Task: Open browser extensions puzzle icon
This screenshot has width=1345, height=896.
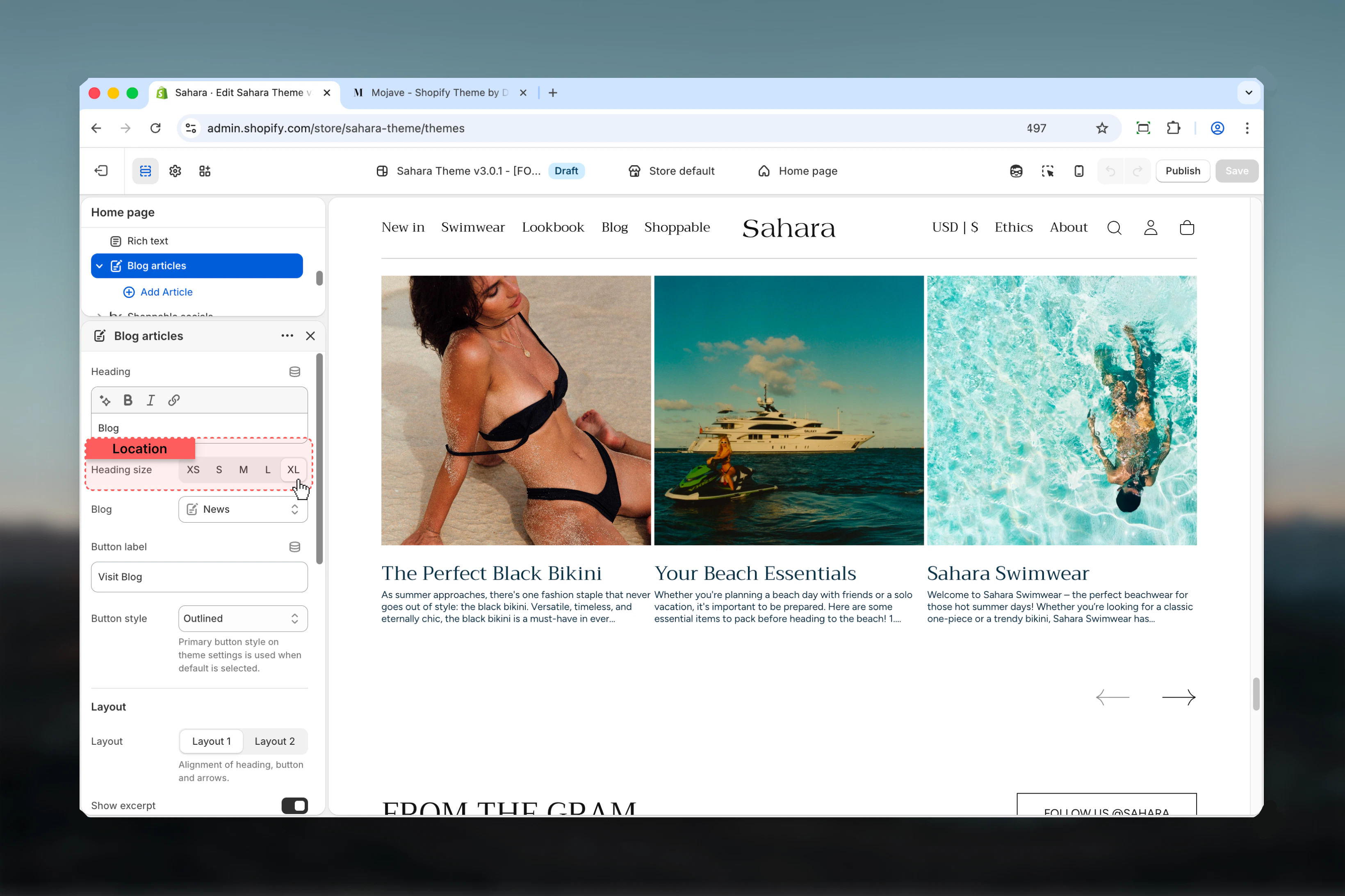Action: [x=1174, y=128]
